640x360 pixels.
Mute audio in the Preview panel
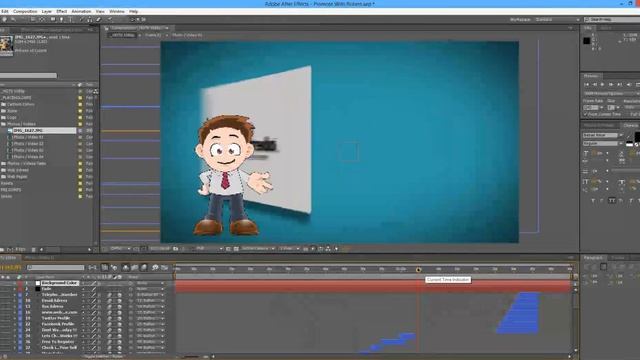[629, 84]
